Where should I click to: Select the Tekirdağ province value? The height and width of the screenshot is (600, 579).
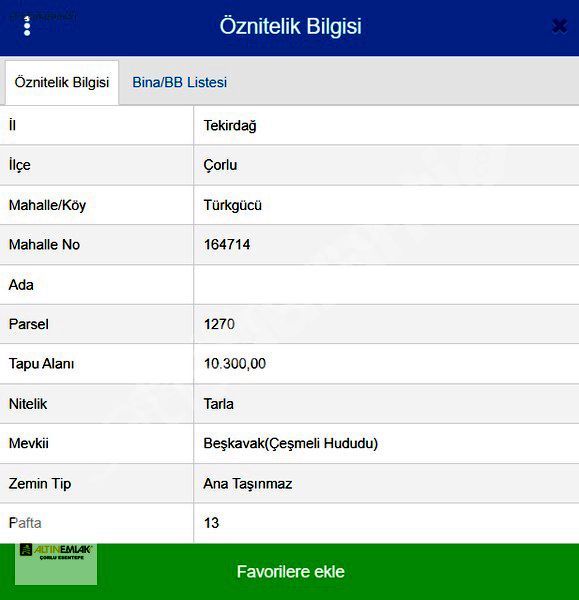[230, 126]
